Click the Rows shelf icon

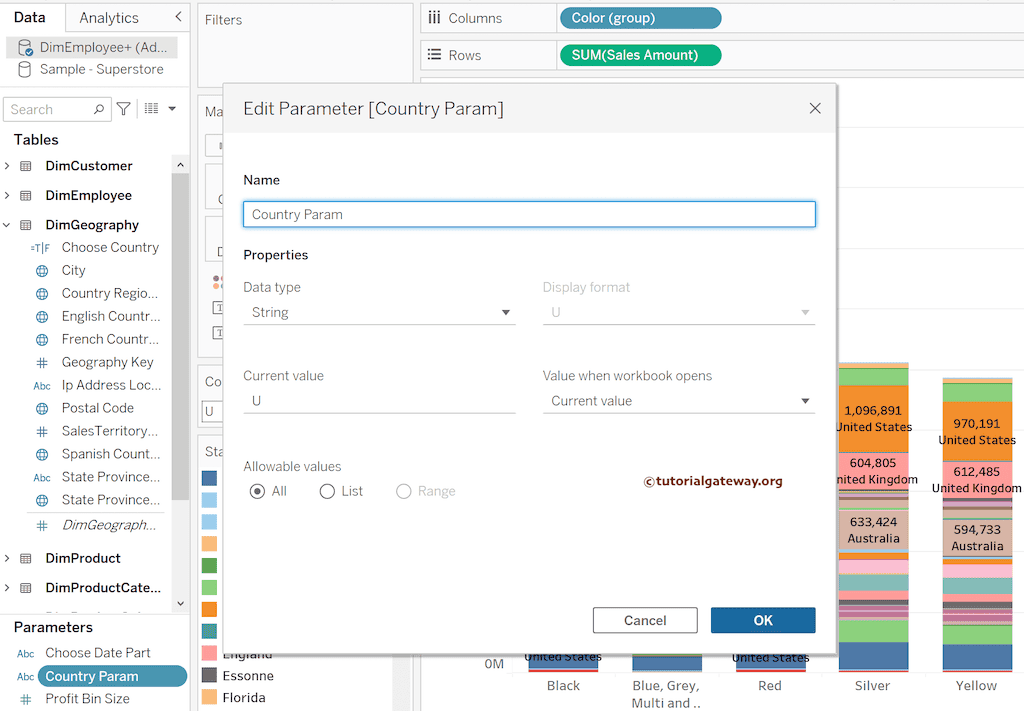(434, 54)
